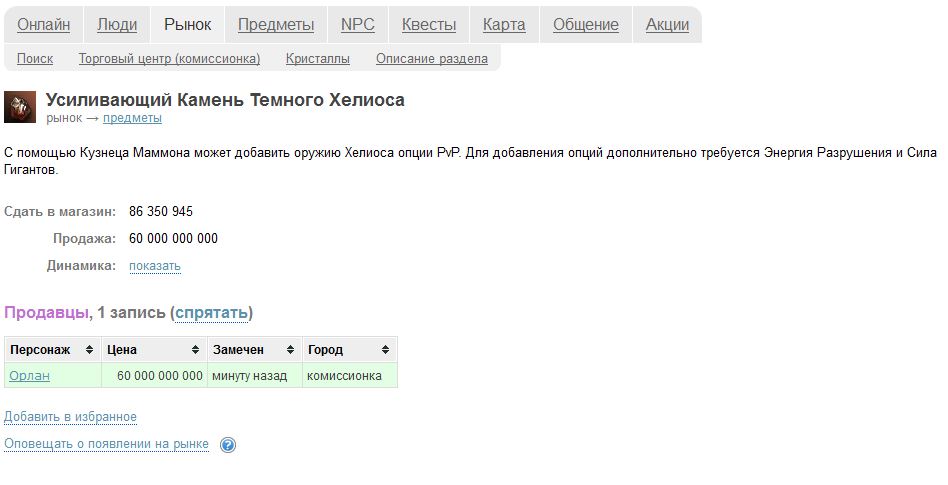The width and height of the screenshot is (948, 485).
Task: Click Оповещать о появлении на рынке
Action: 106,444
